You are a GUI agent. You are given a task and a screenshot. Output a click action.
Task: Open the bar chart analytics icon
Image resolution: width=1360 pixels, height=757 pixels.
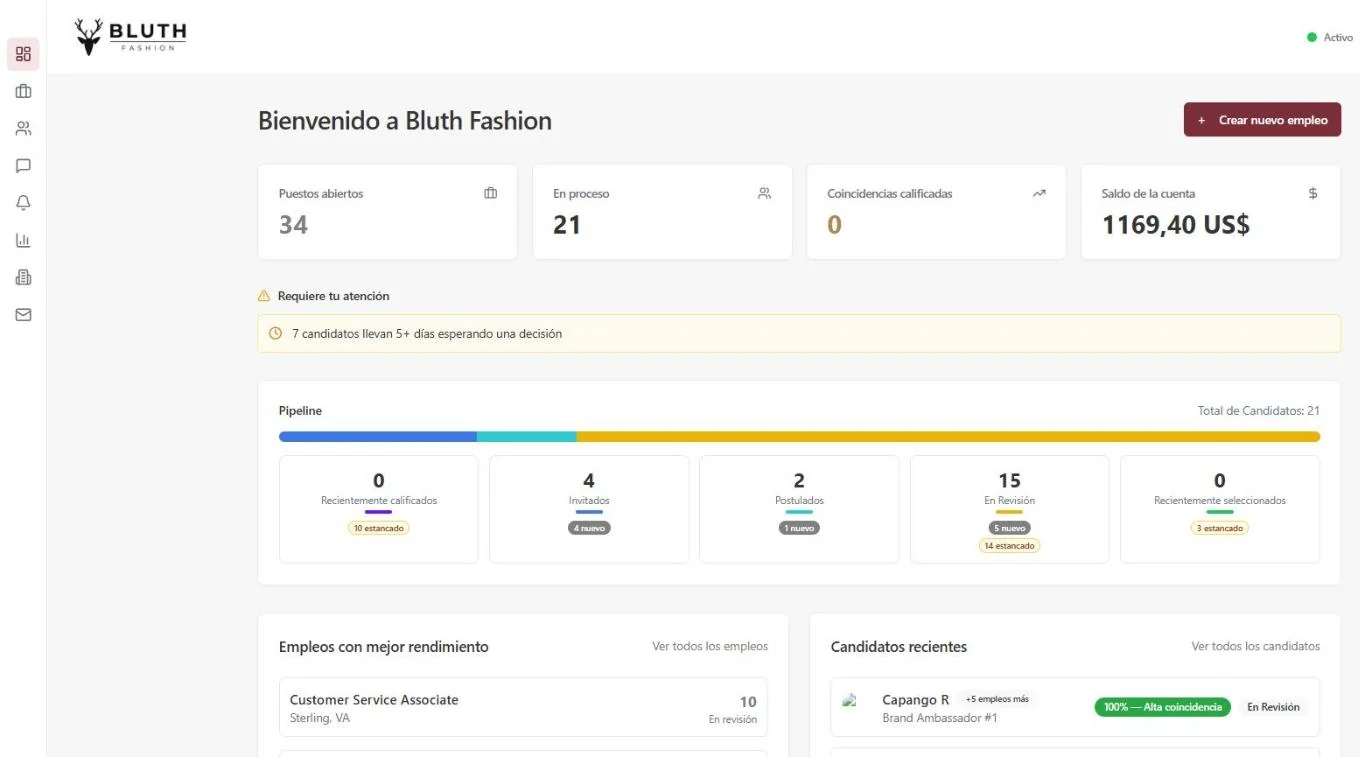tap(23, 240)
